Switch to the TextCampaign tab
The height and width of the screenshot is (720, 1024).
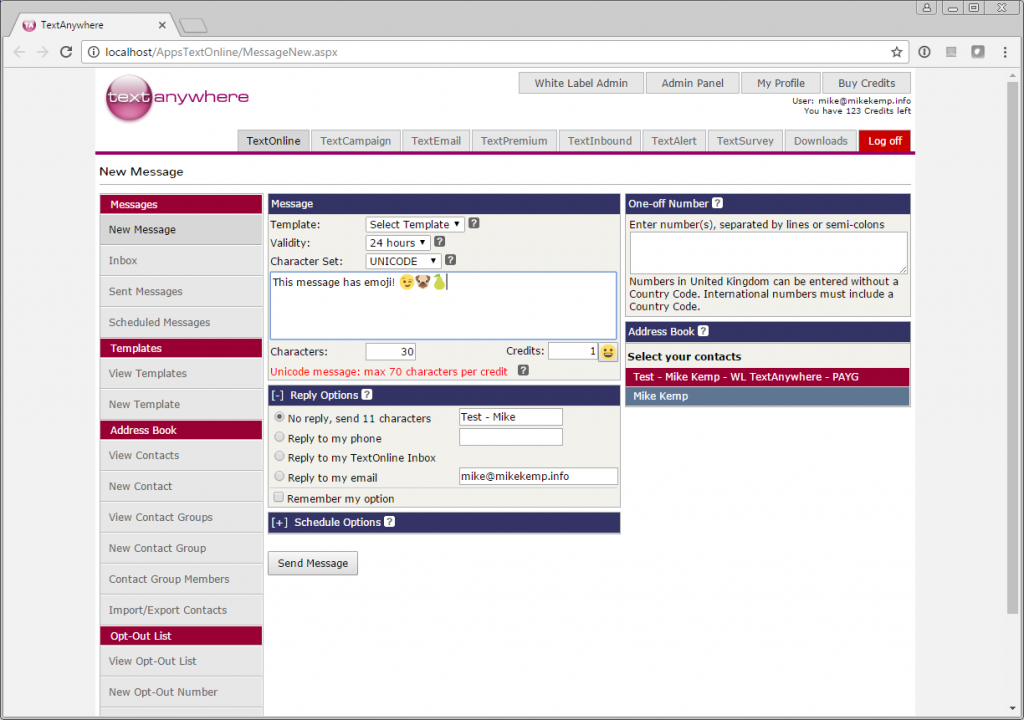point(355,141)
